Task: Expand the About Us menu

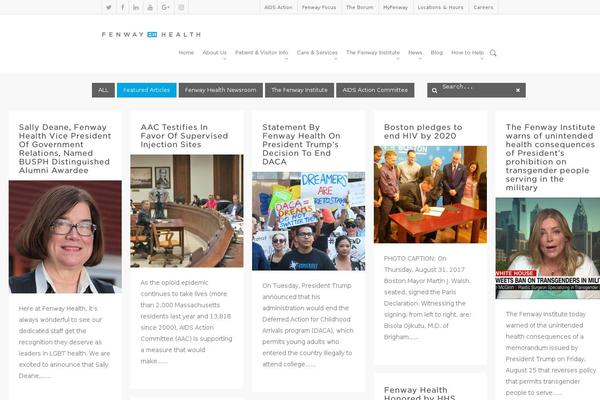Action: (215, 52)
